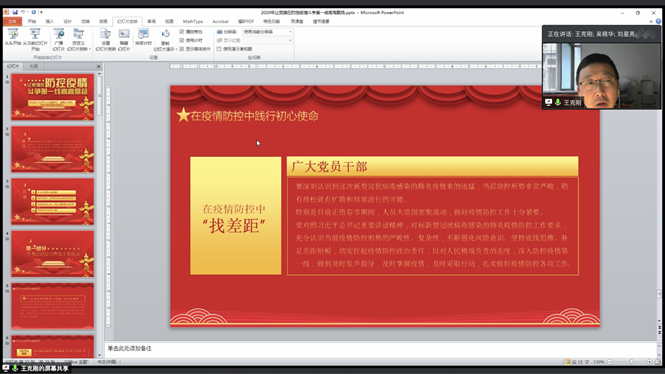Switch to the Outline (大纲) pane tab
665x374 pixels.
34,66
